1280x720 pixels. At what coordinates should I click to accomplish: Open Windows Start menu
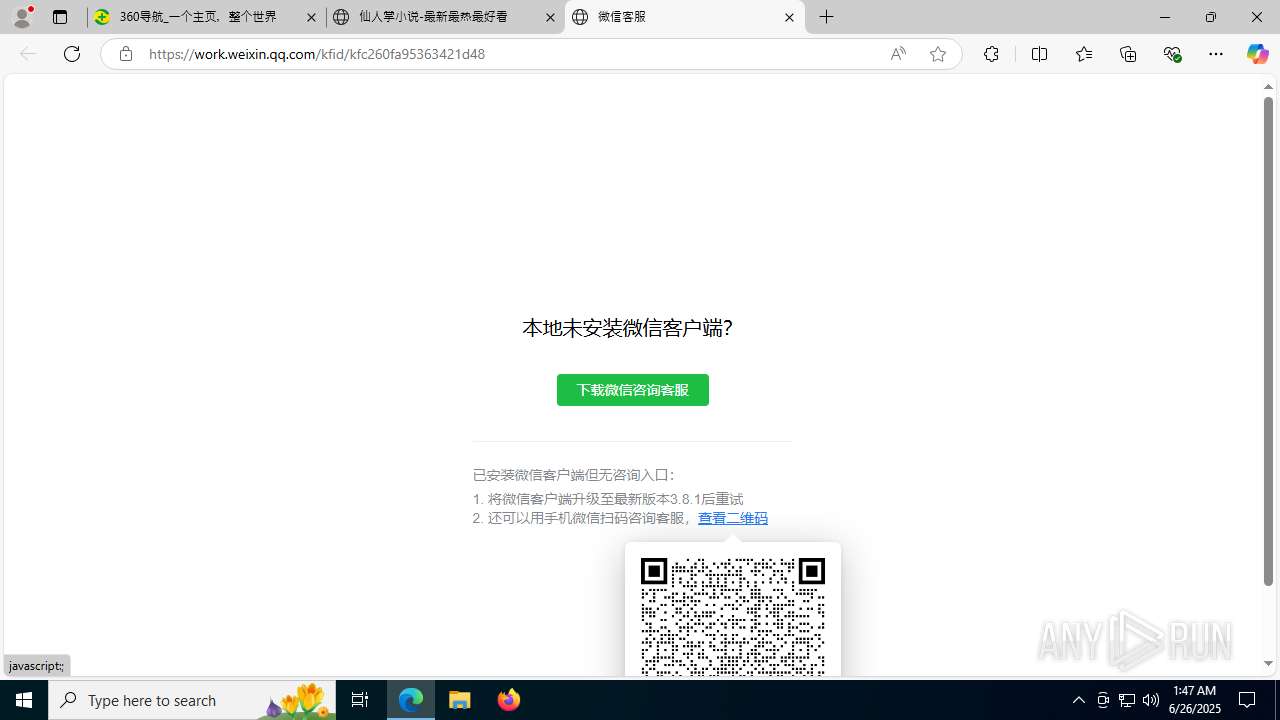[x=24, y=700]
